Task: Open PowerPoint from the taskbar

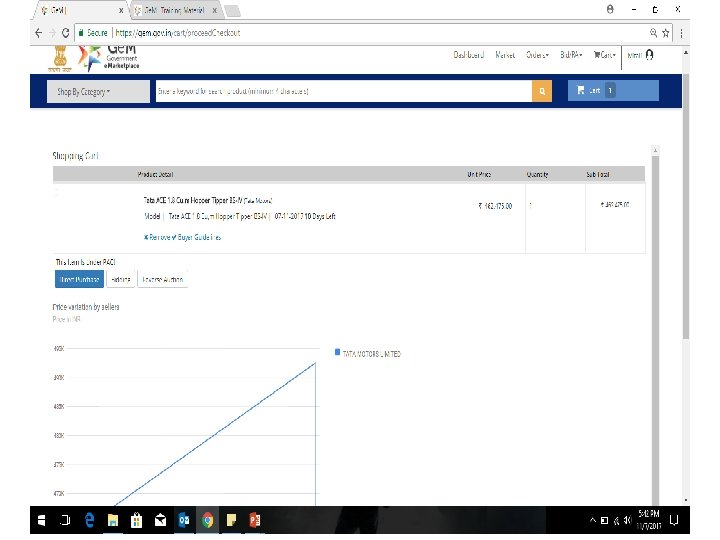Action: click(255, 520)
